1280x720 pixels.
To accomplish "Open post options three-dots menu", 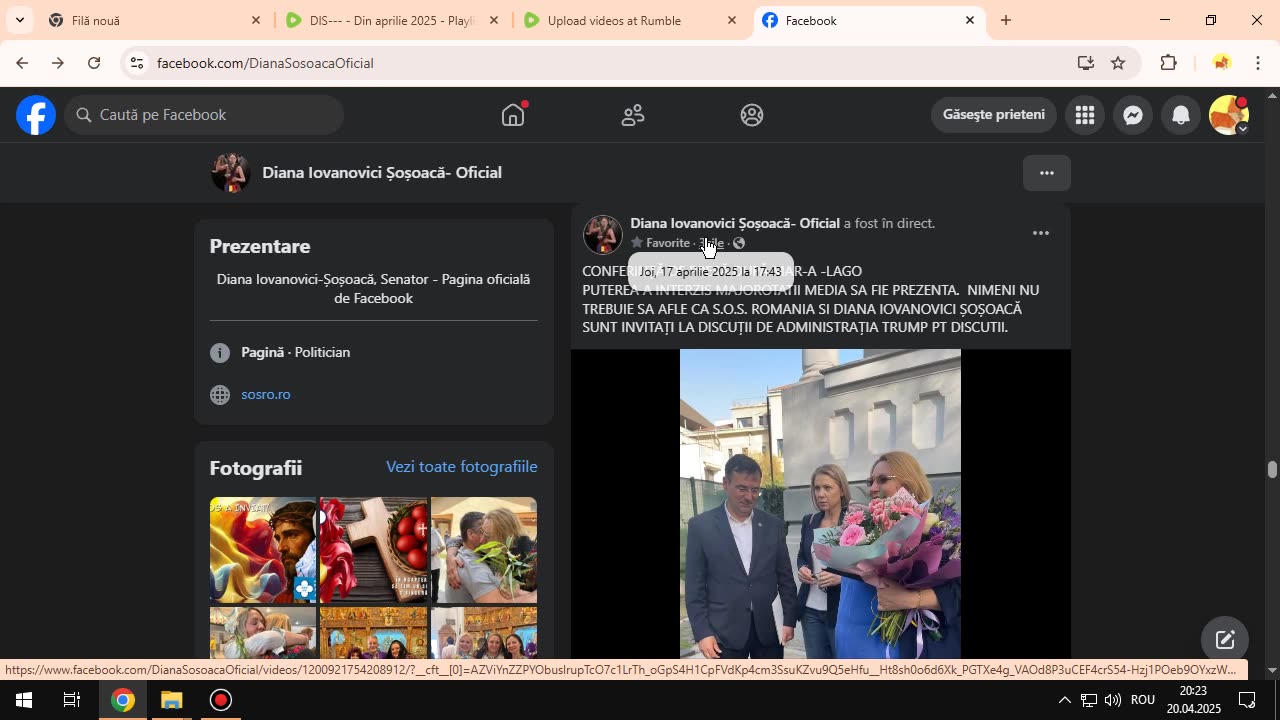I will 1041,233.
